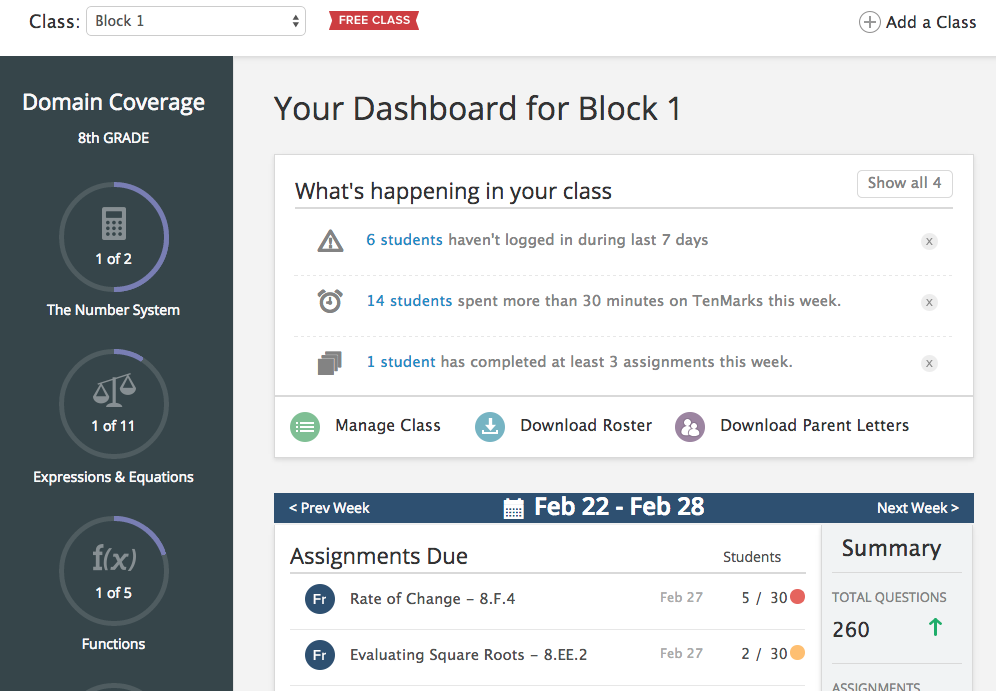Click the Expressions & Equations label
Image resolution: width=996 pixels, height=691 pixels.
(x=113, y=477)
